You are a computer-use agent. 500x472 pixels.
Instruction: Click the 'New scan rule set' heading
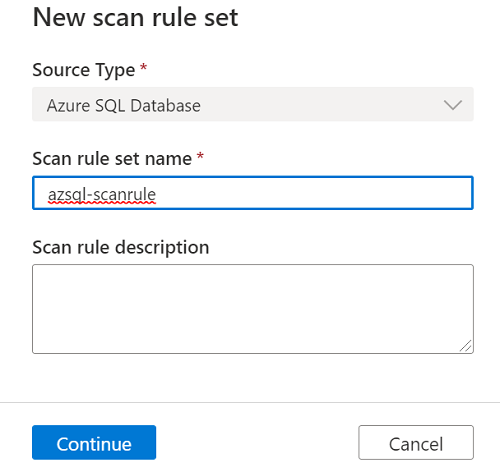point(135,17)
